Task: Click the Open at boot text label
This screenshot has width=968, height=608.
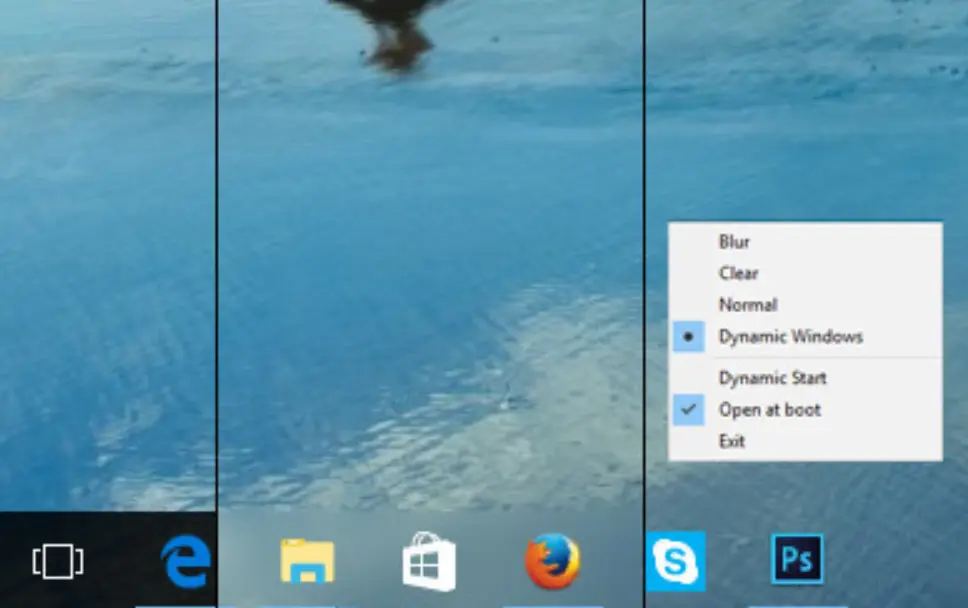Action: click(x=769, y=410)
